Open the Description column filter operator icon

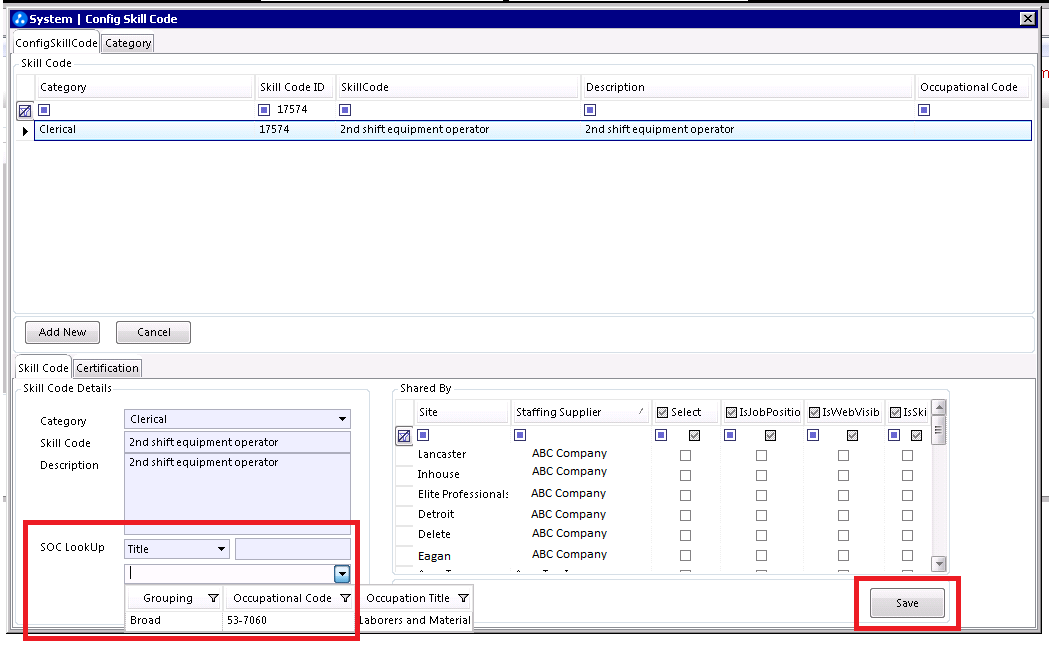[590, 110]
